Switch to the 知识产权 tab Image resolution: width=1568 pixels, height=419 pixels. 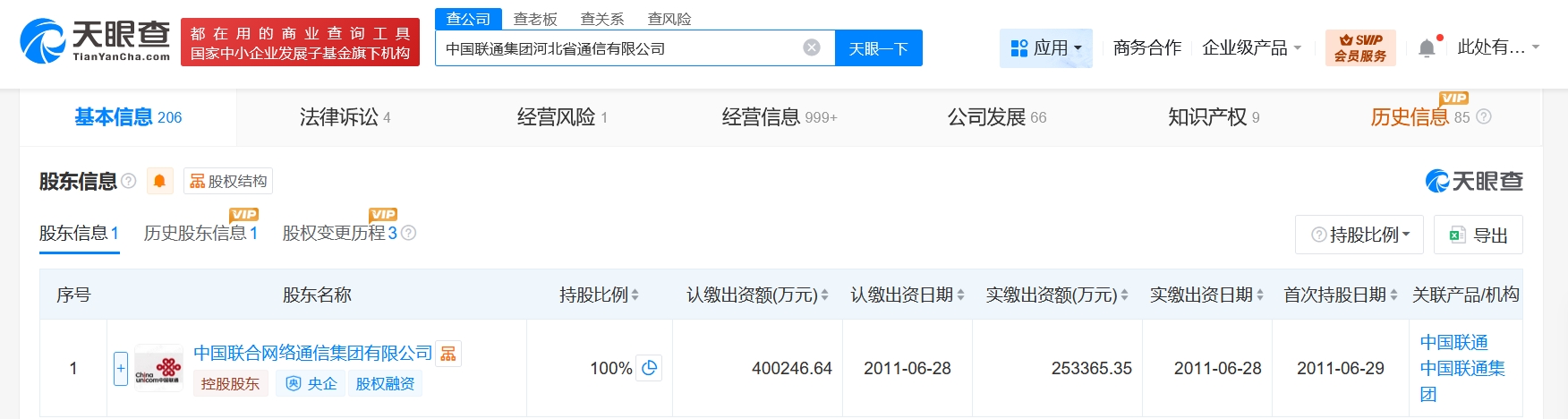coord(1213,117)
